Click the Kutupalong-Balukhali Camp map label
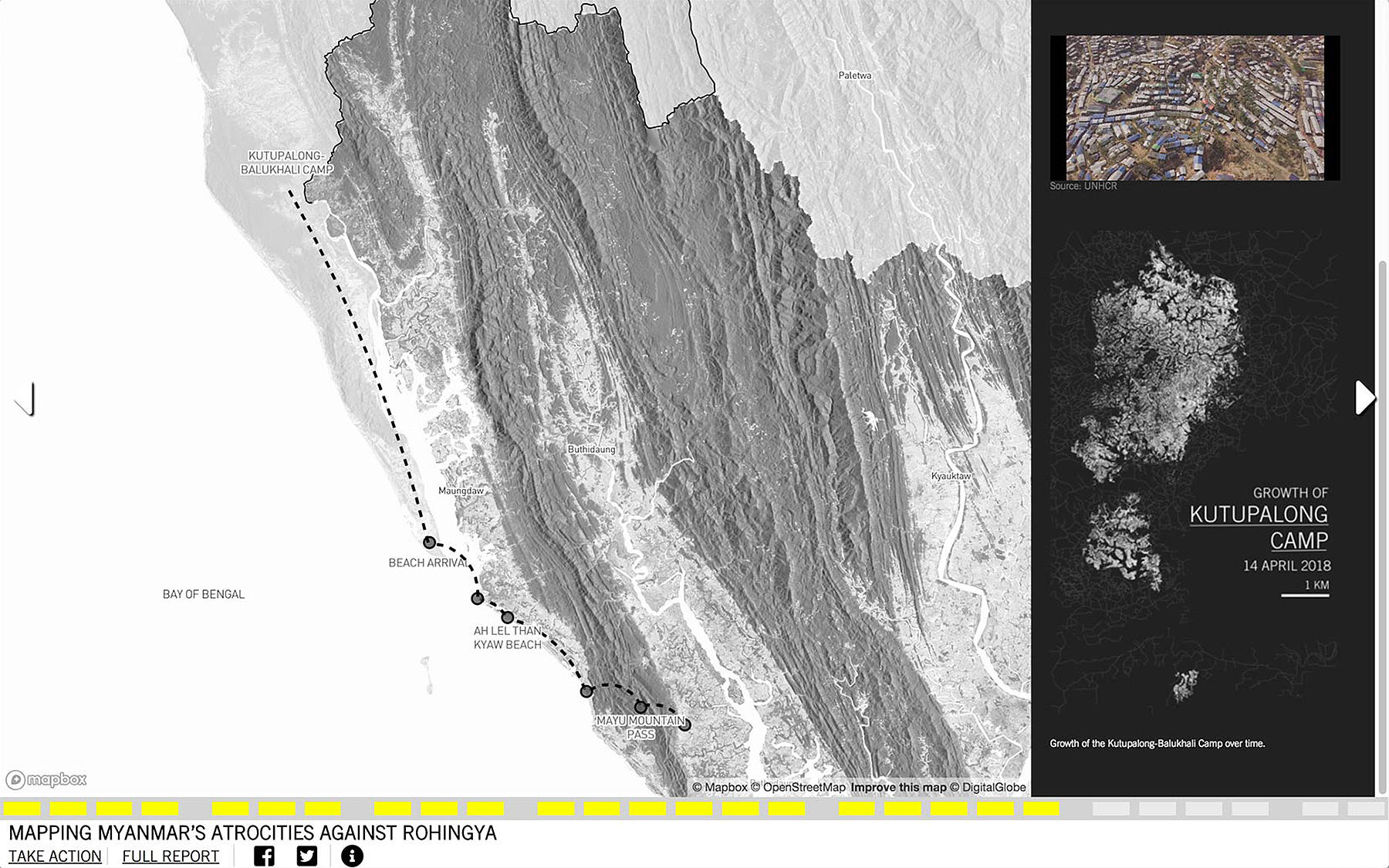Viewport: 1389px width, 868px height. click(x=286, y=163)
